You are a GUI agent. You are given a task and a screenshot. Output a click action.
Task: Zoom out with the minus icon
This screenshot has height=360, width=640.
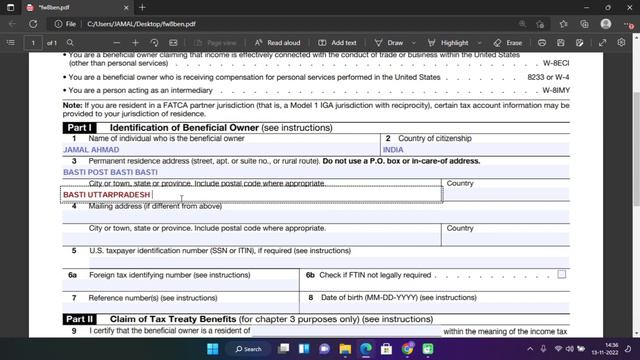click(x=117, y=42)
